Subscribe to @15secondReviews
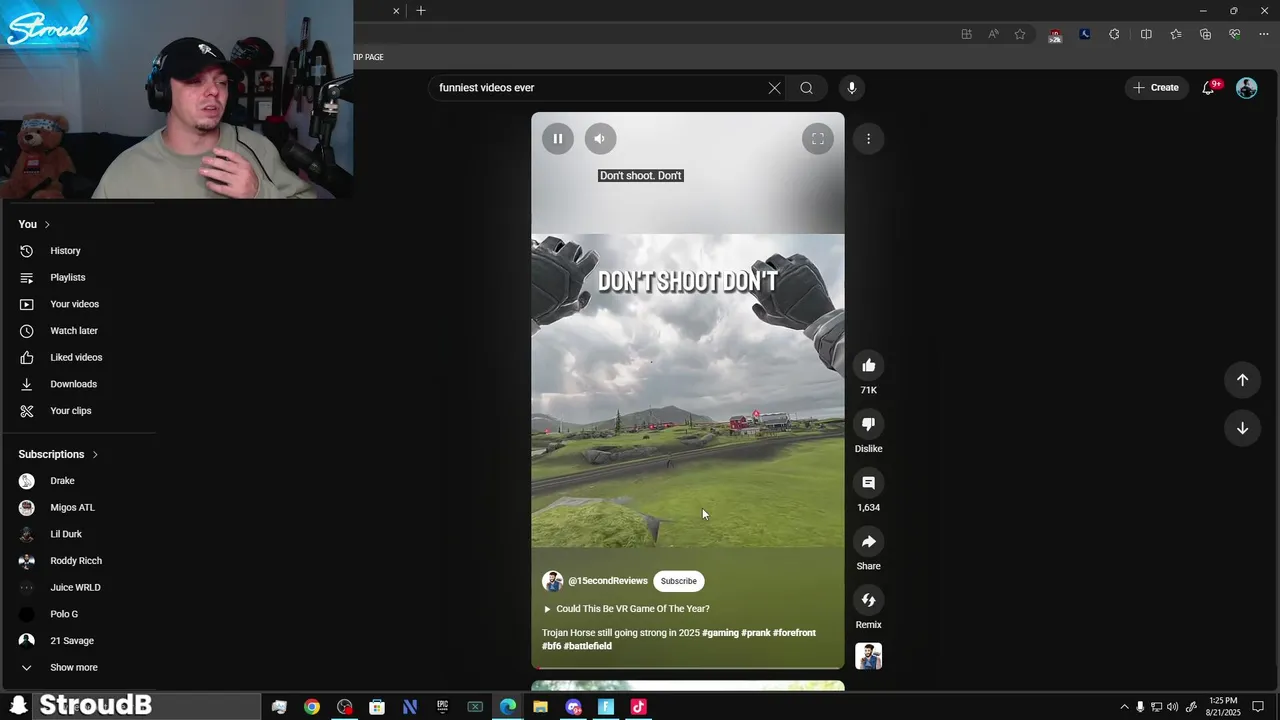 click(678, 581)
